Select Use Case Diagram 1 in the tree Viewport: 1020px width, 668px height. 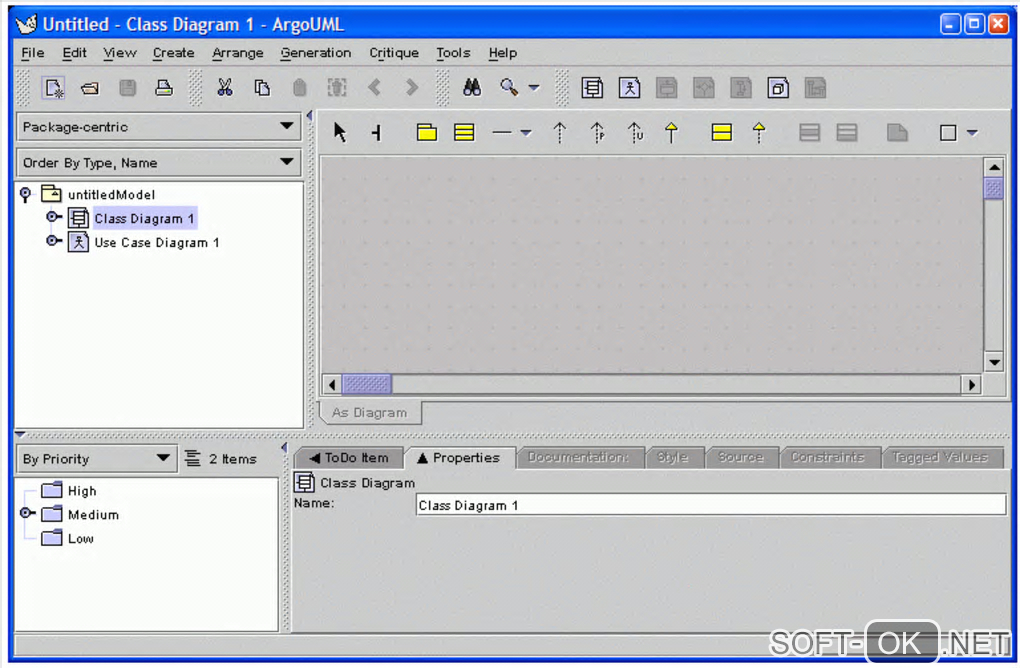pos(157,243)
